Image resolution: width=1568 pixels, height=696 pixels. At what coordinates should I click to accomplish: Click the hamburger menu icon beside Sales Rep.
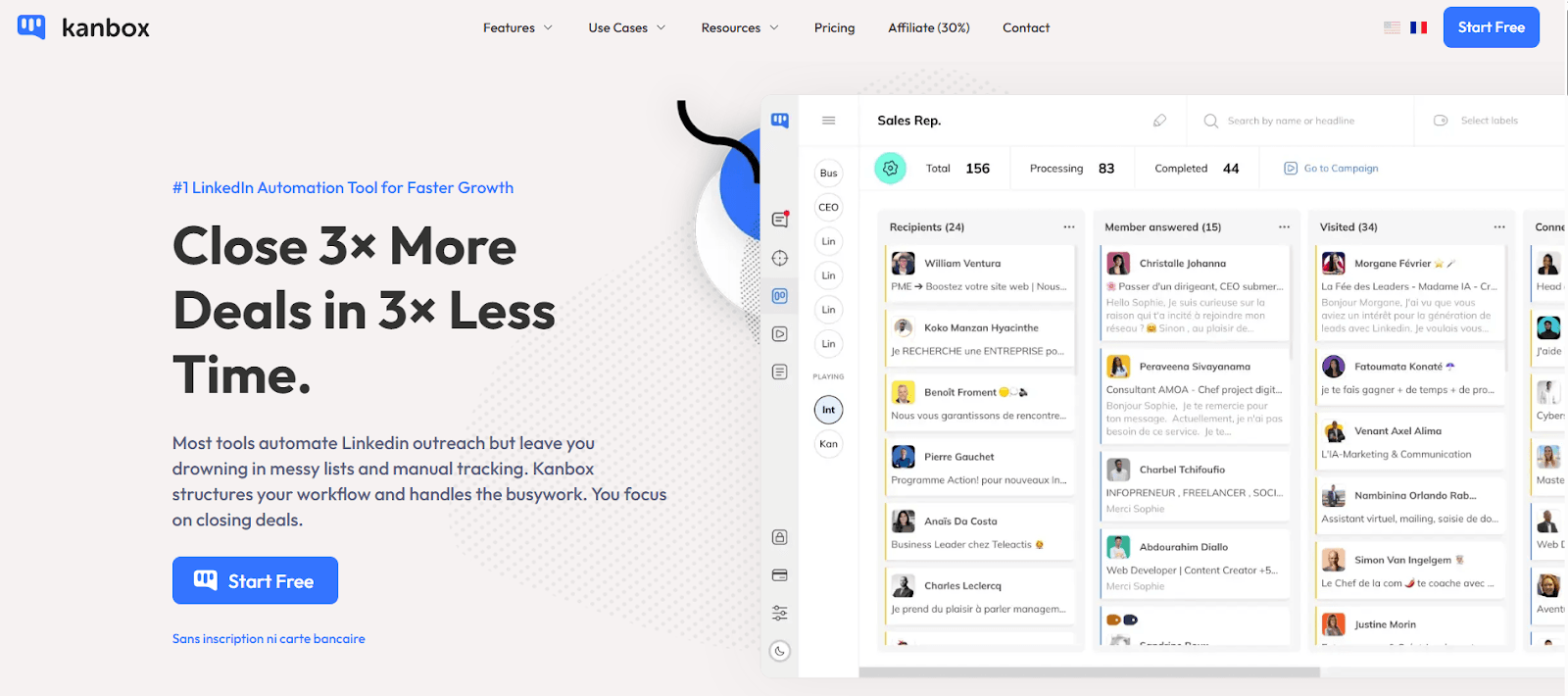click(828, 121)
